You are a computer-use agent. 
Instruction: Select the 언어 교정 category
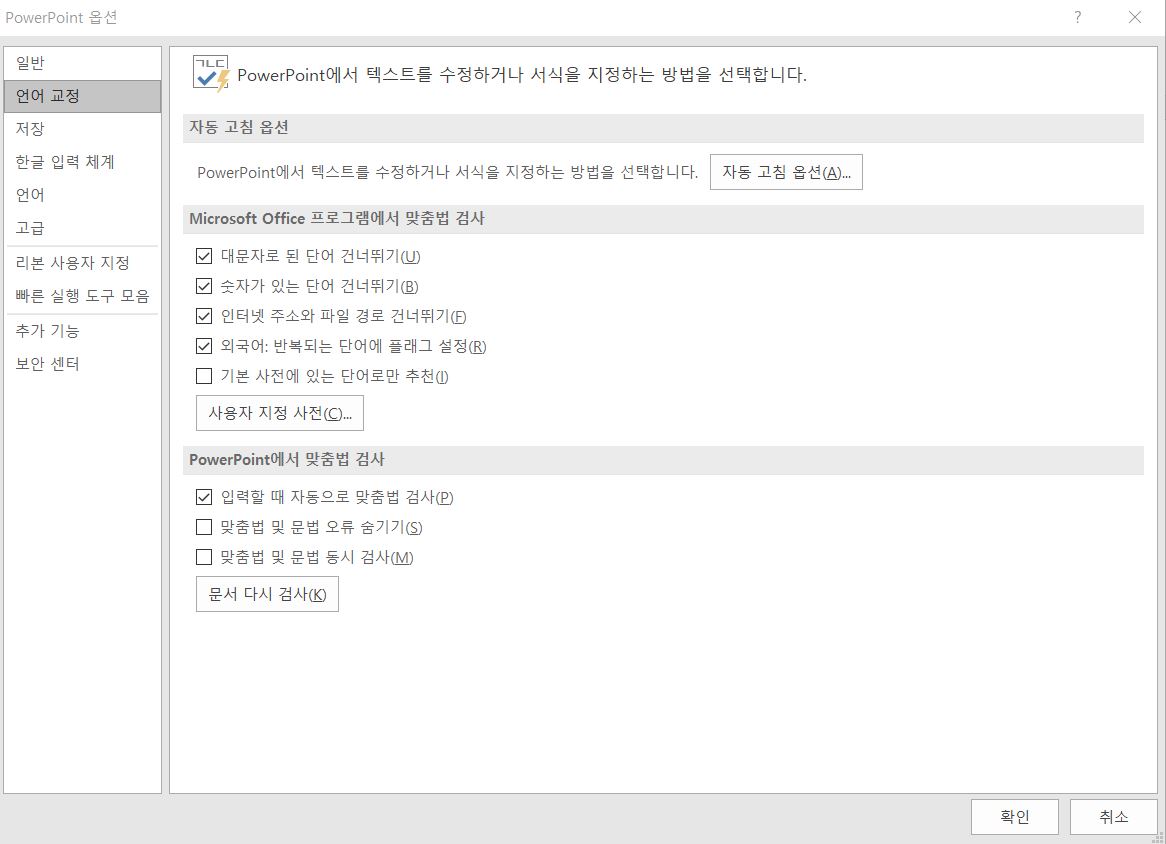(x=83, y=96)
